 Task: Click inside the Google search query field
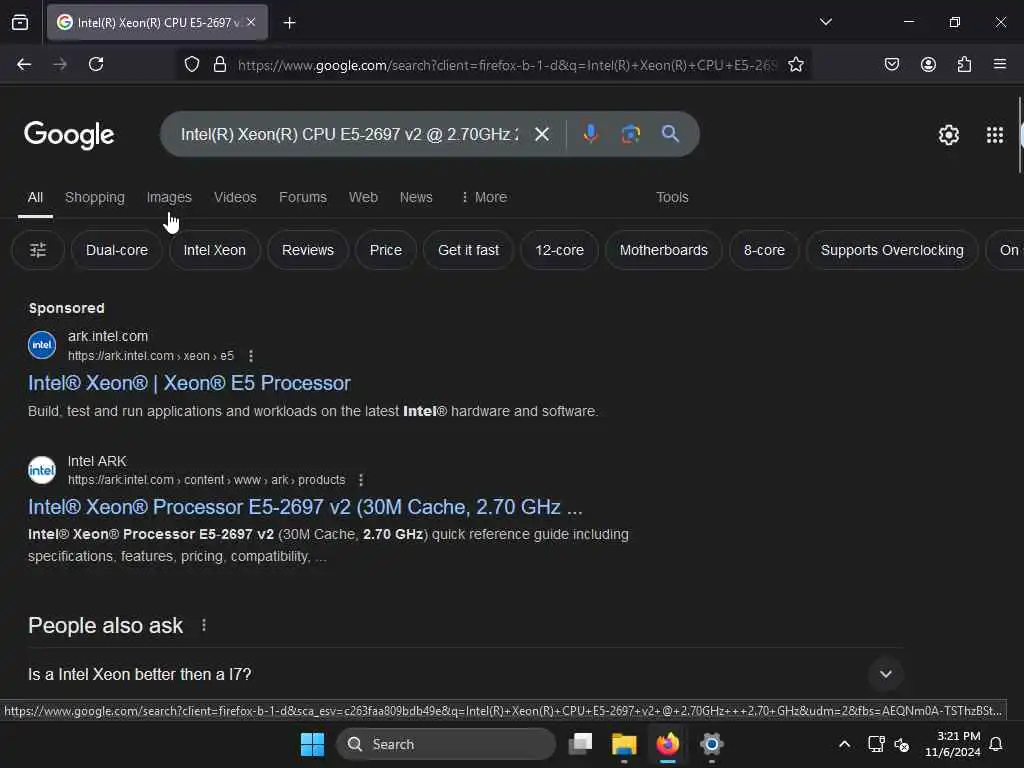(349, 134)
